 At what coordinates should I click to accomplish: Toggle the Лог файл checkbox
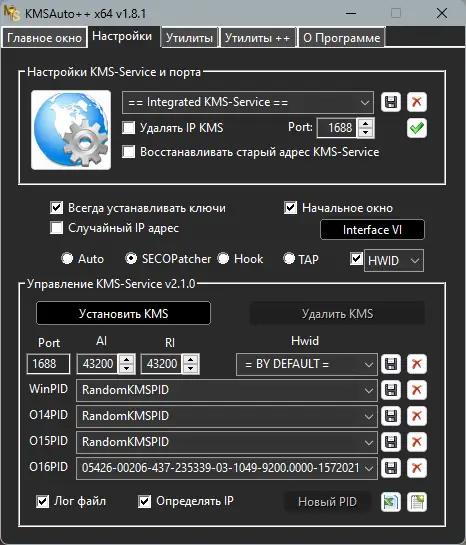(x=42, y=502)
